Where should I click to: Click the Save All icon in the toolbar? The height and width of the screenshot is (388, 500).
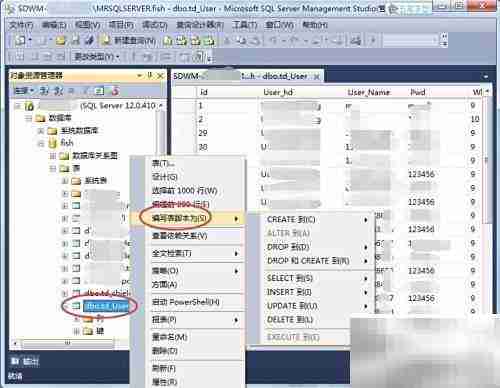click(x=89, y=41)
